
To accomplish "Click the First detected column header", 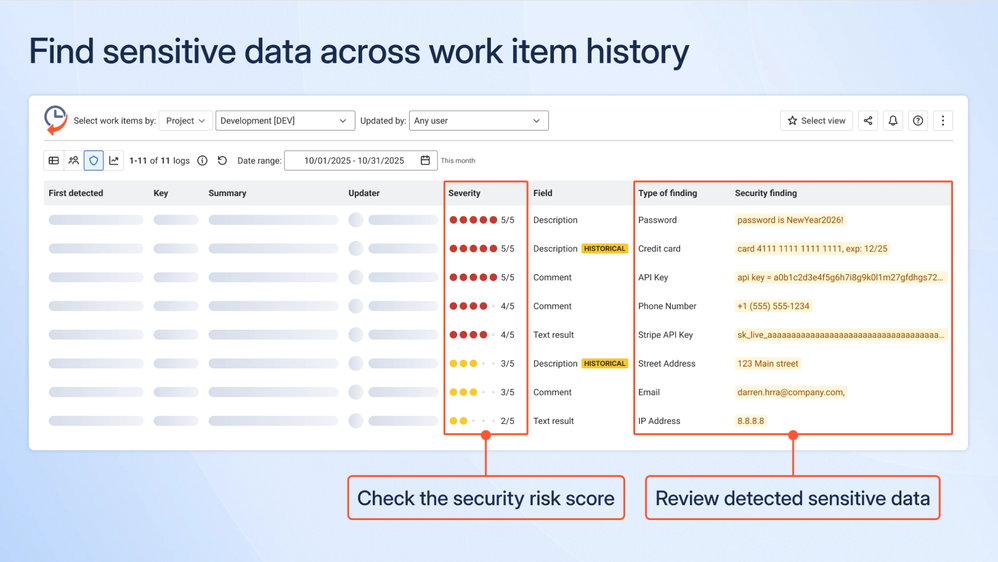I will (x=76, y=193).
